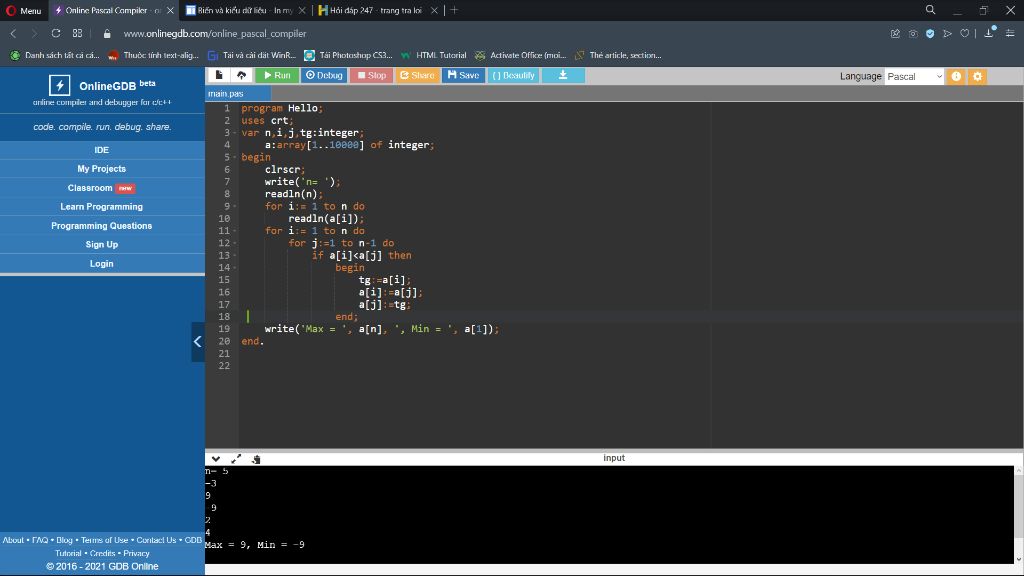Open a new browser tab
This screenshot has height=576, width=1024.
click(x=454, y=10)
